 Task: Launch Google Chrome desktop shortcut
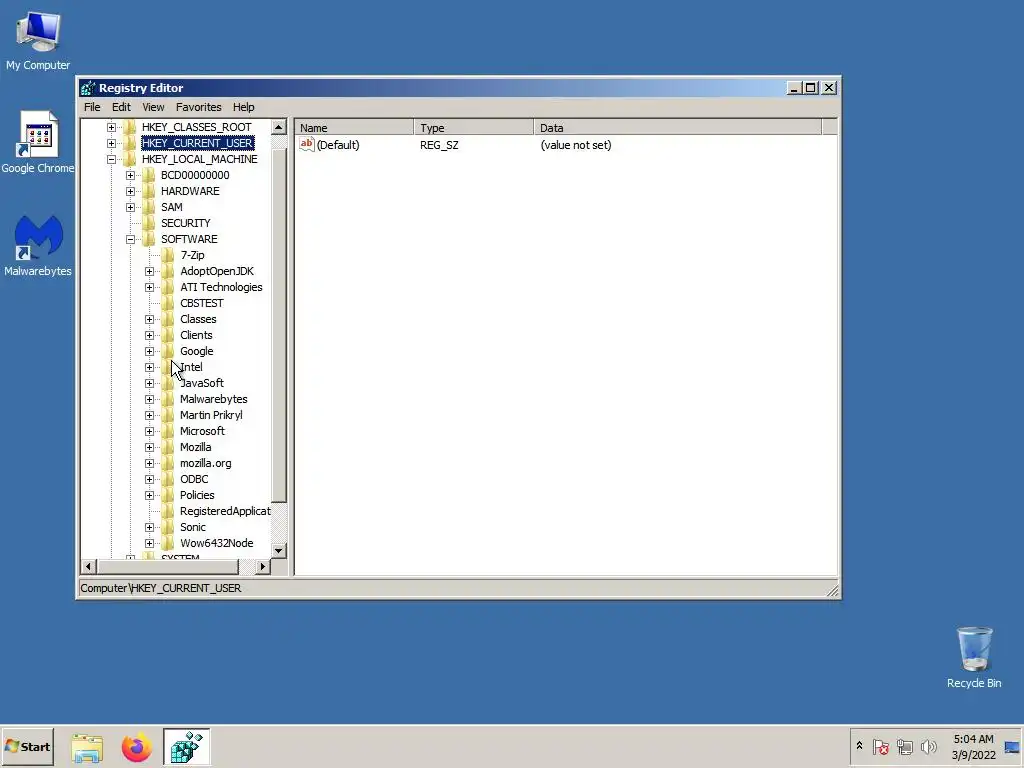pyautogui.click(x=38, y=142)
